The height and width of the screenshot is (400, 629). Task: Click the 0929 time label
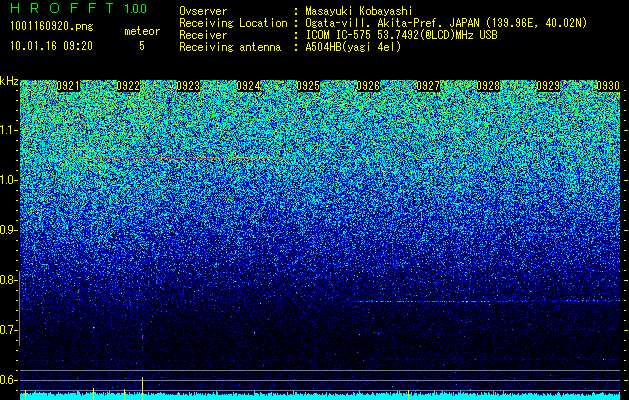(548, 86)
